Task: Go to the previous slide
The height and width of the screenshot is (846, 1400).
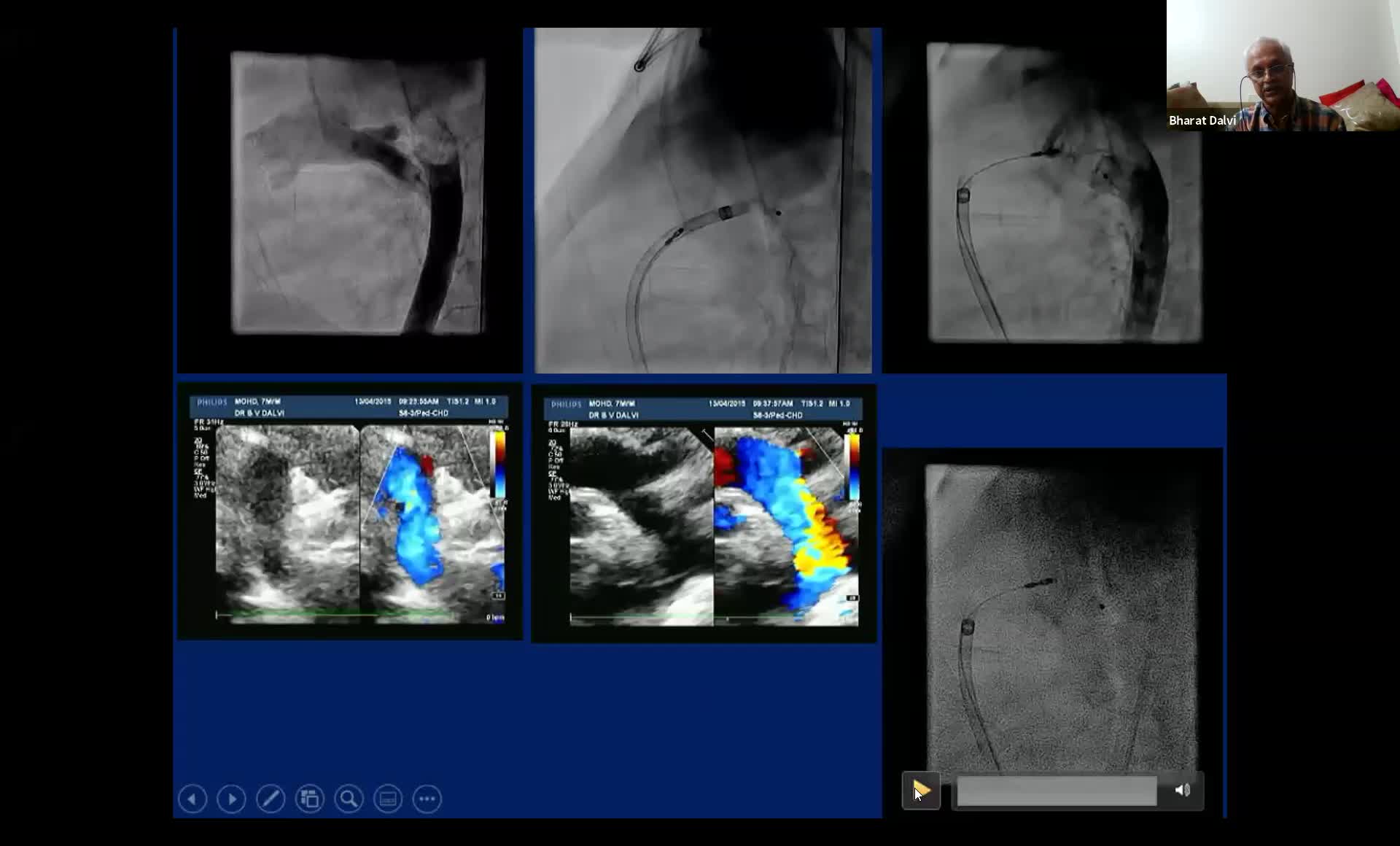Action: (192, 799)
